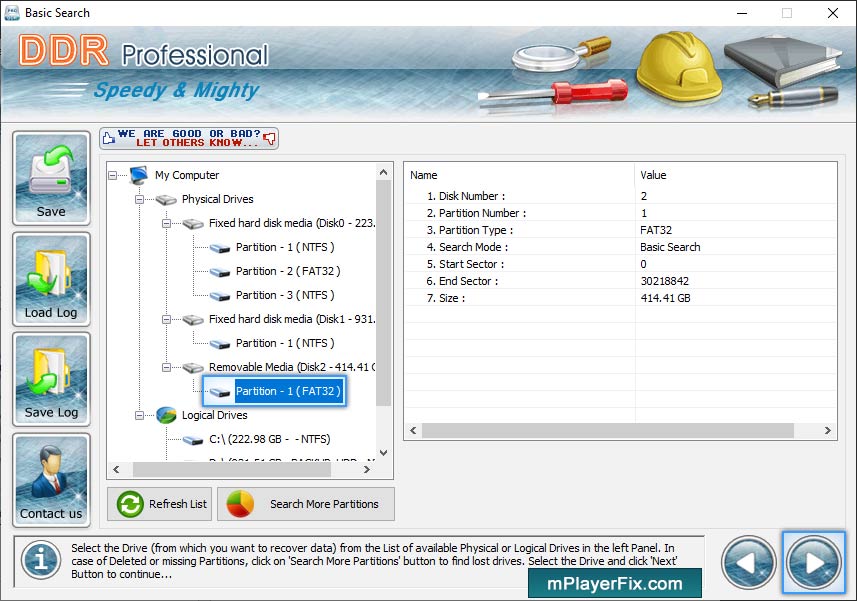Click the Logical Drives globe icon
Screen dimensions: 857x601
[166, 416]
